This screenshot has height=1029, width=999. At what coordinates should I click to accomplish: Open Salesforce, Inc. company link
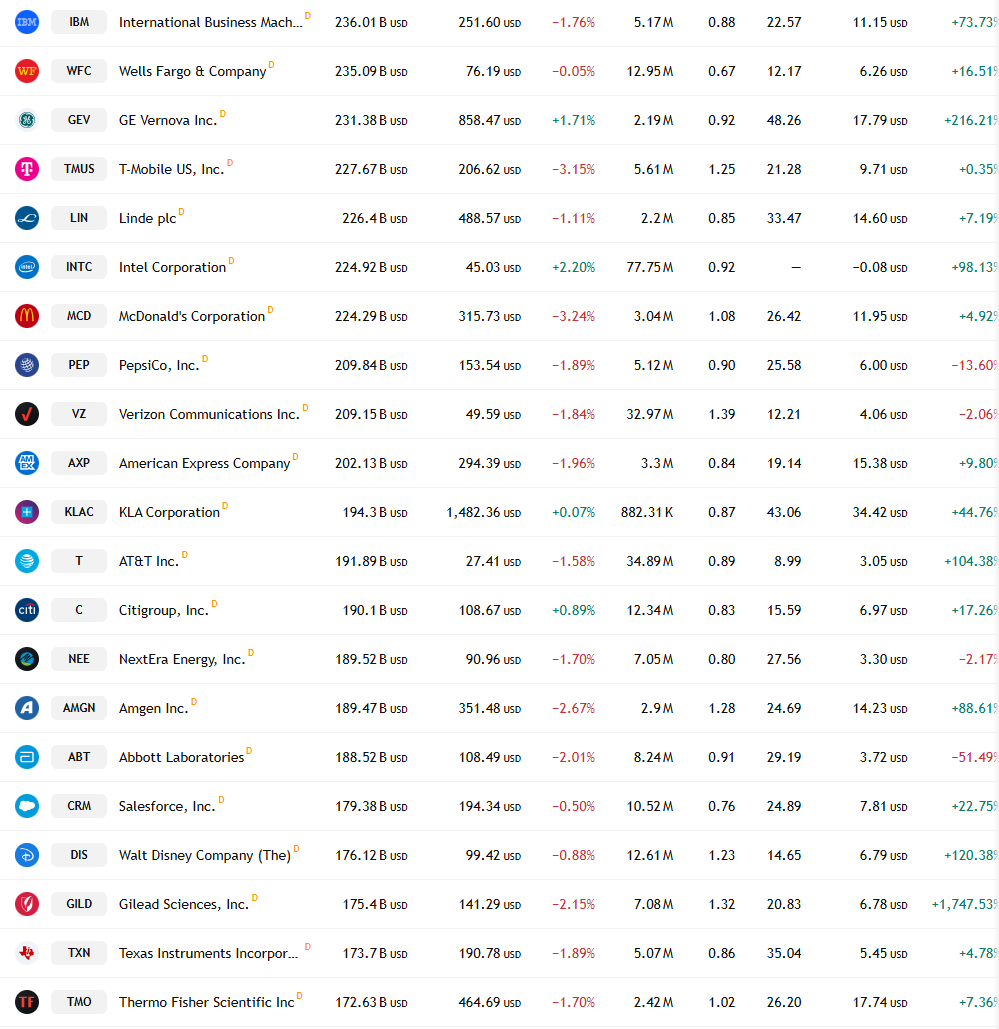(x=167, y=807)
